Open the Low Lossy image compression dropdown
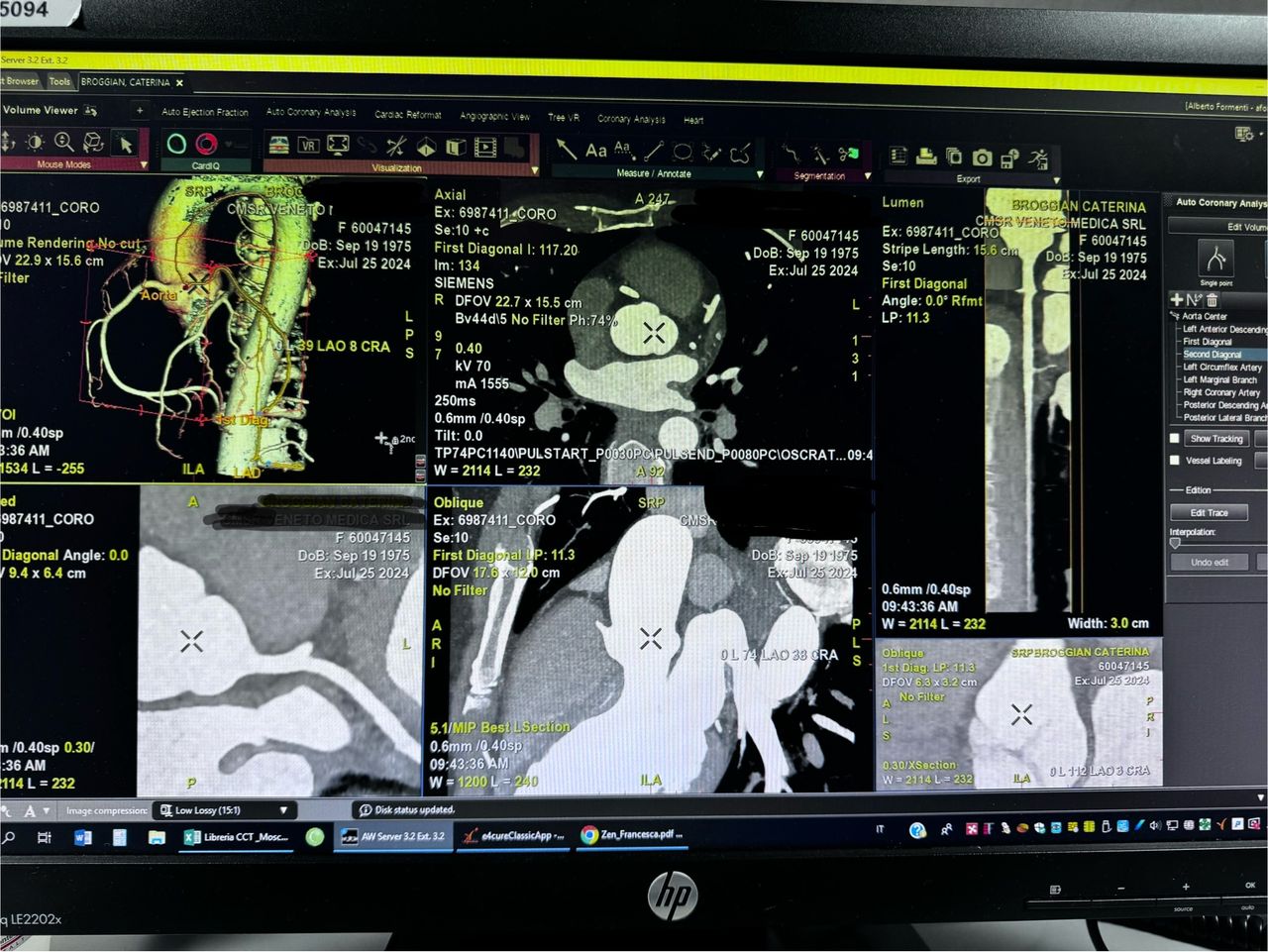 (282, 810)
